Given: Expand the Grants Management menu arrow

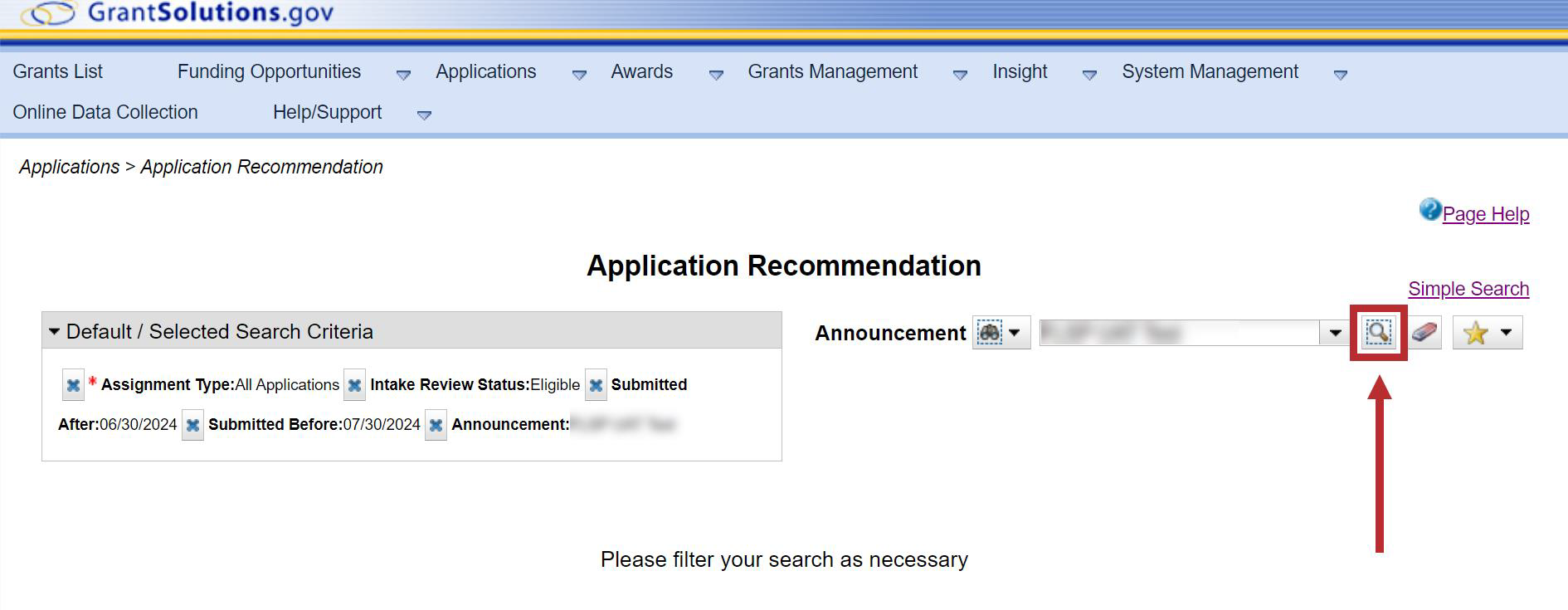Looking at the screenshot, I should tap(960, 75).
